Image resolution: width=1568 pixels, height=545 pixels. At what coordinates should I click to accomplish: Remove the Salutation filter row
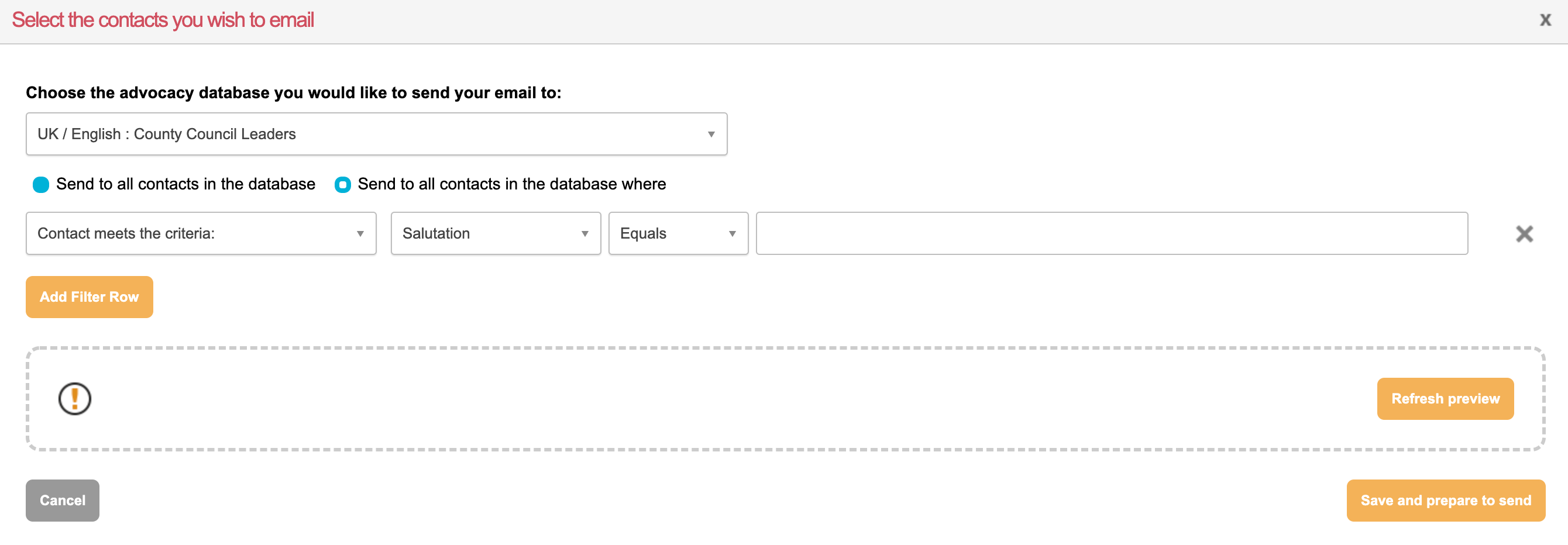(1524, 233)
